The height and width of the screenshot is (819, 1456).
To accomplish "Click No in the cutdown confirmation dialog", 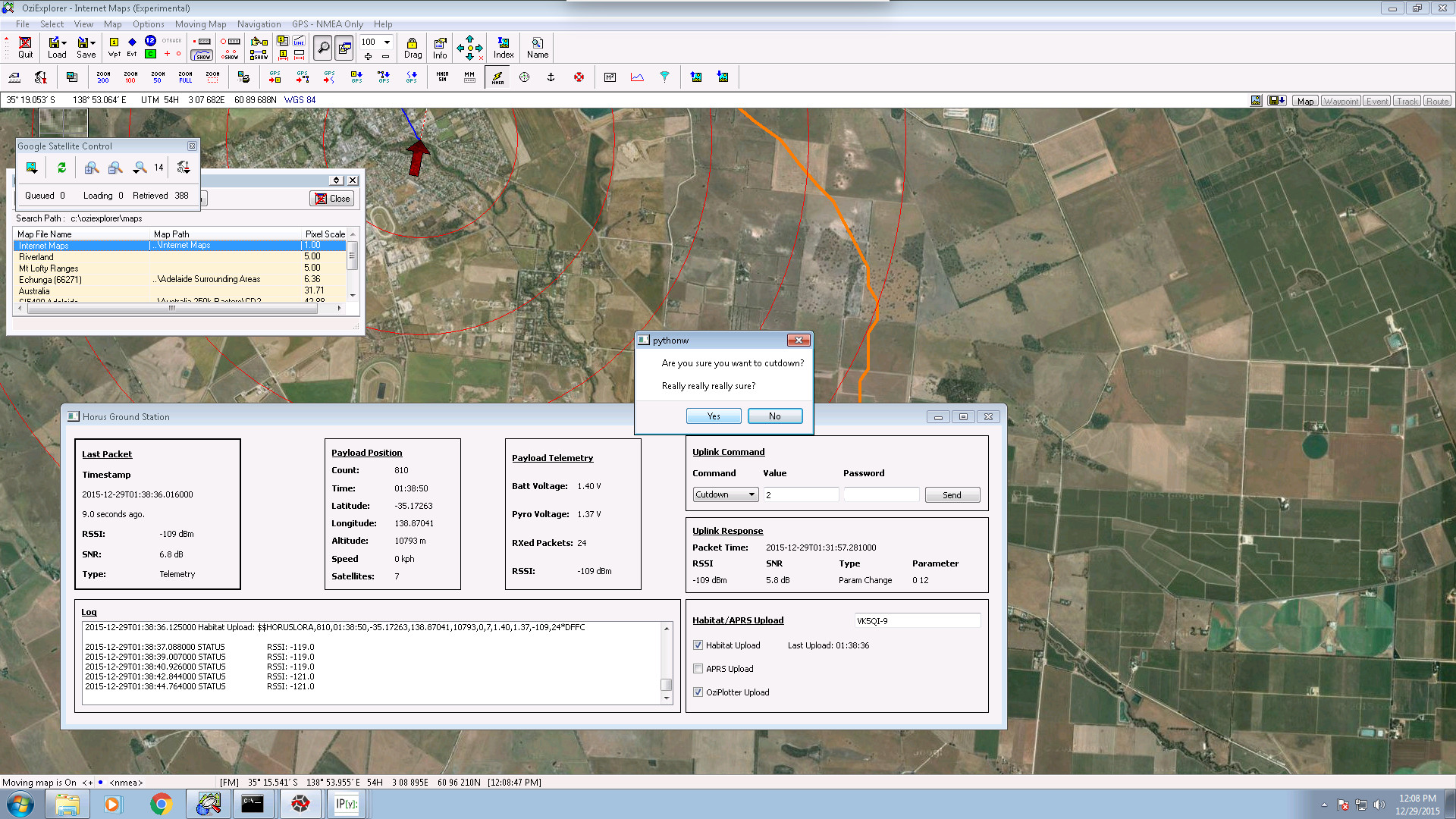I will 774,416.
